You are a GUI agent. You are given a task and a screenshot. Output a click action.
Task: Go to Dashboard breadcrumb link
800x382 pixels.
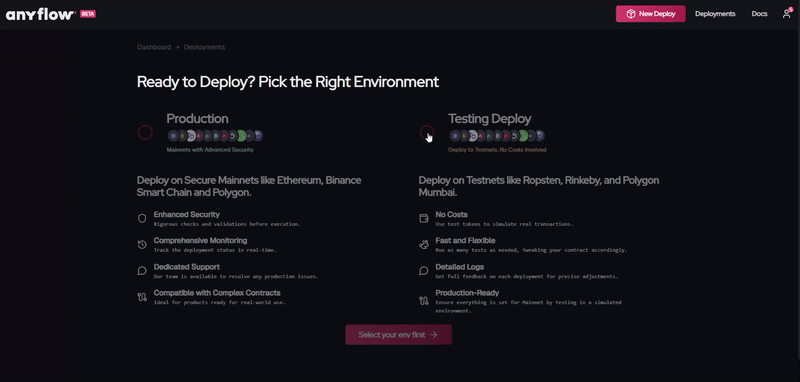pos(154,47)
